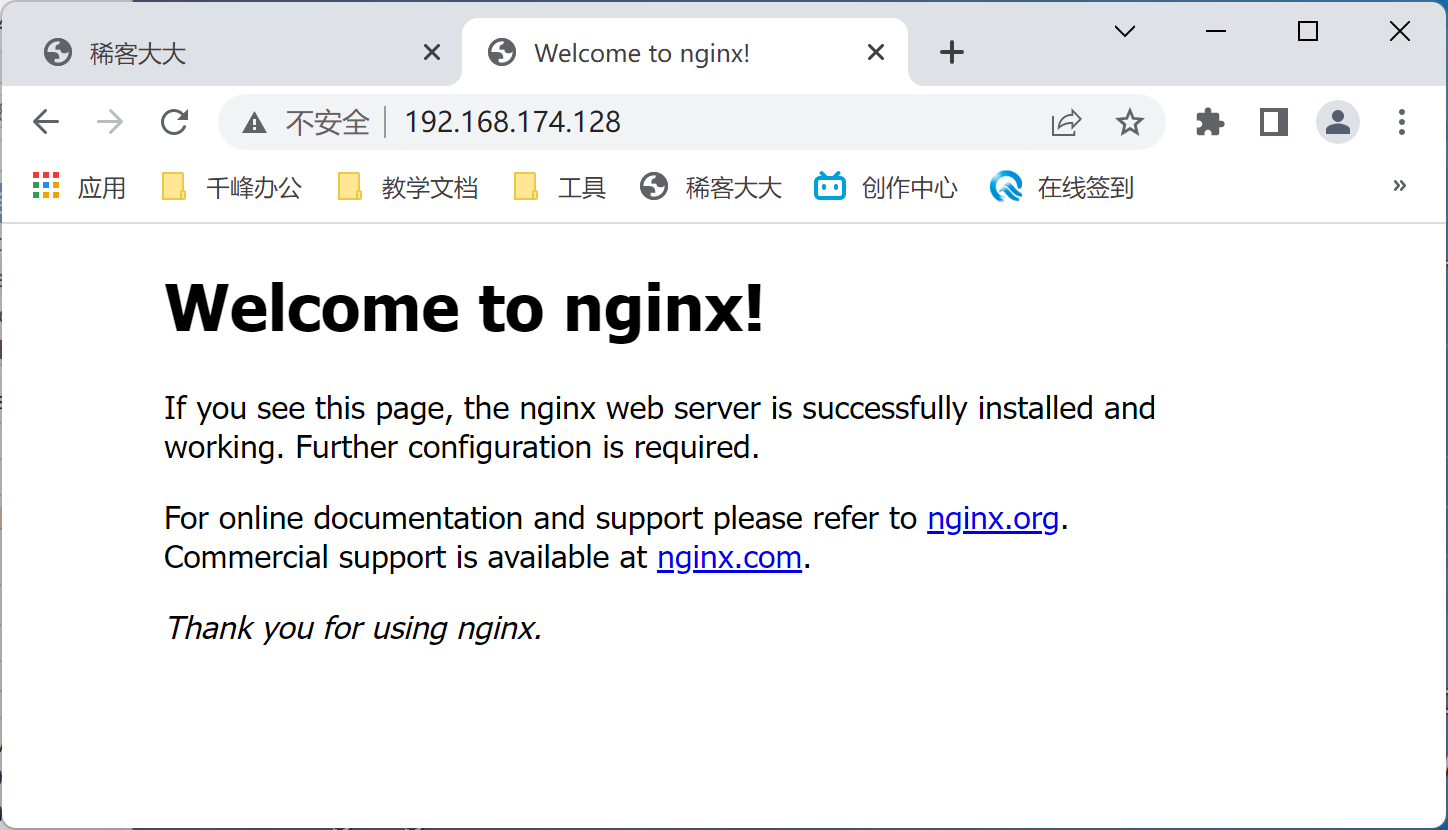The height and width of the screenshot is (830, 1448).
Task: Go back to the previous page
Action: (x=45, y=121)
